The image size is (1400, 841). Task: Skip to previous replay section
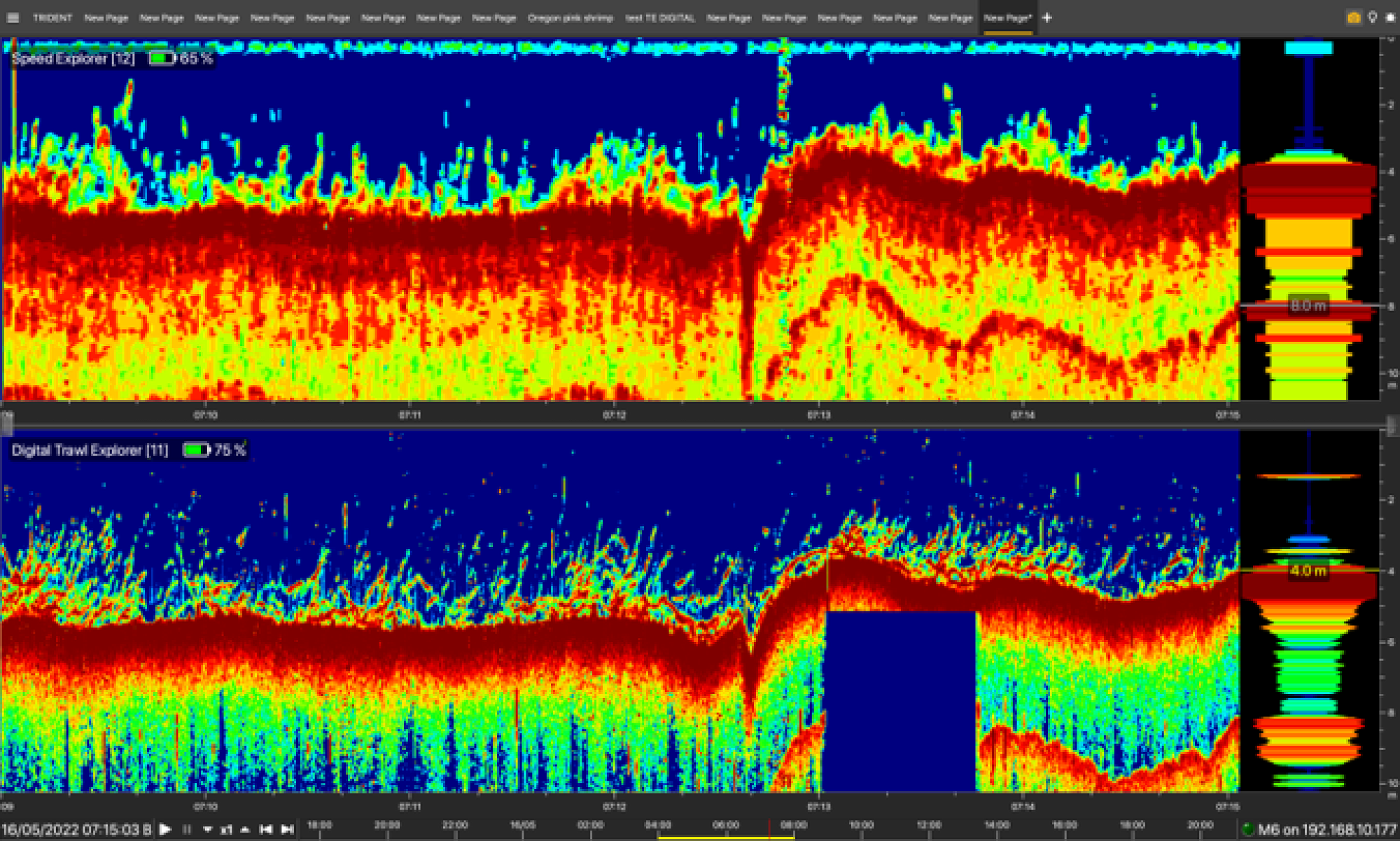coord(266,829)
